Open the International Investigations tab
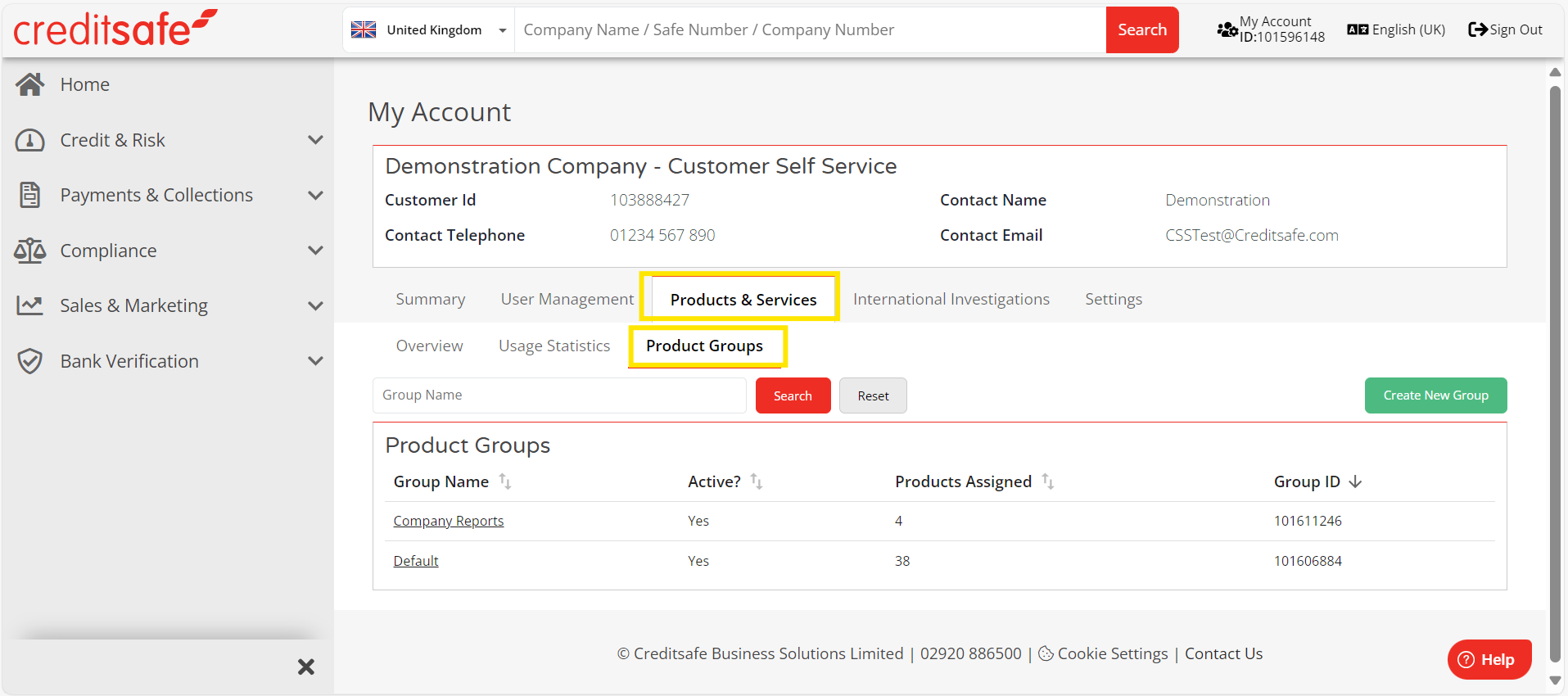The width and height of the screenshot is (1568, 696). pos(951,299)
